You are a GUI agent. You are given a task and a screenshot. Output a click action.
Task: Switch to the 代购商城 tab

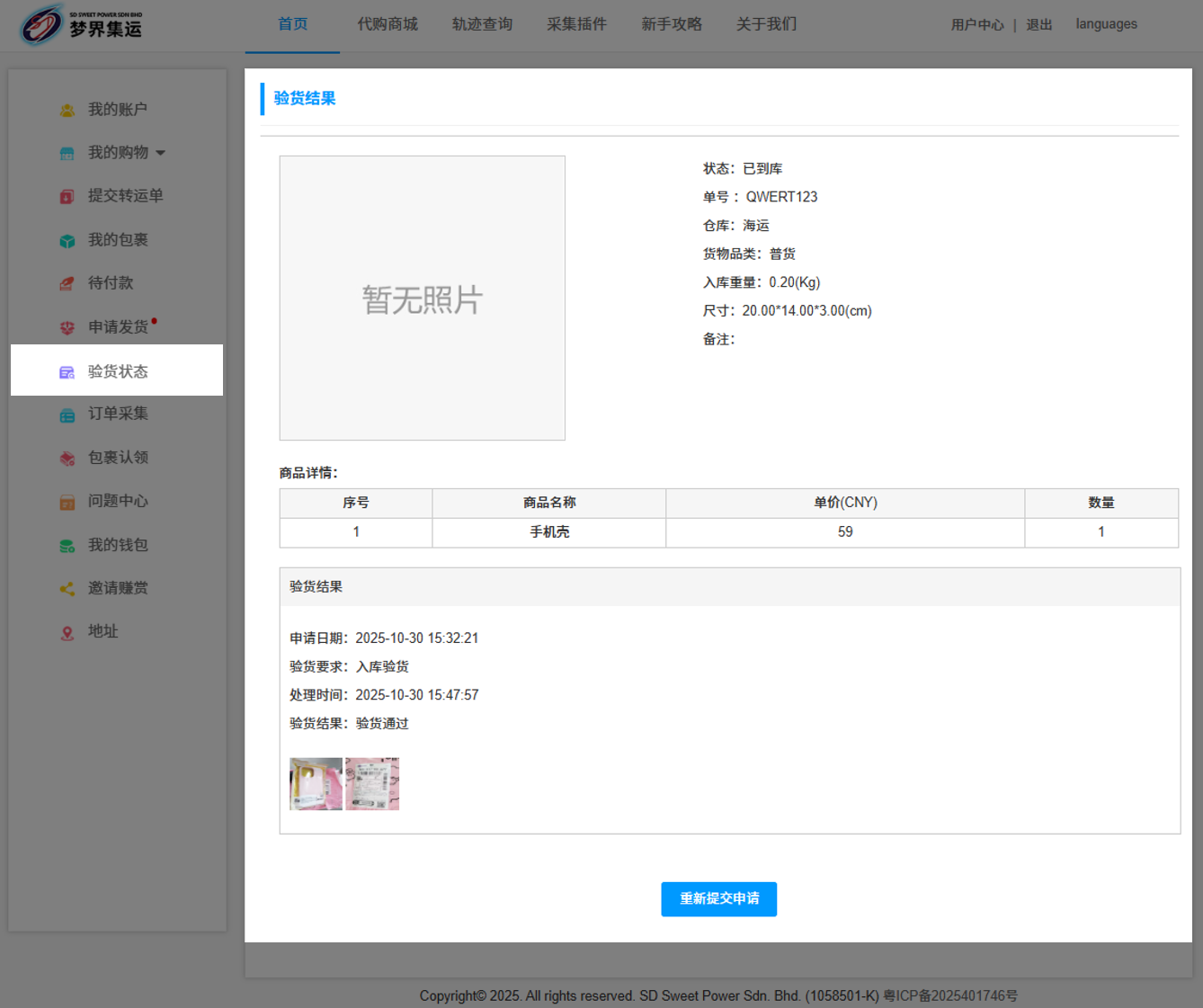tap(388, 24)
